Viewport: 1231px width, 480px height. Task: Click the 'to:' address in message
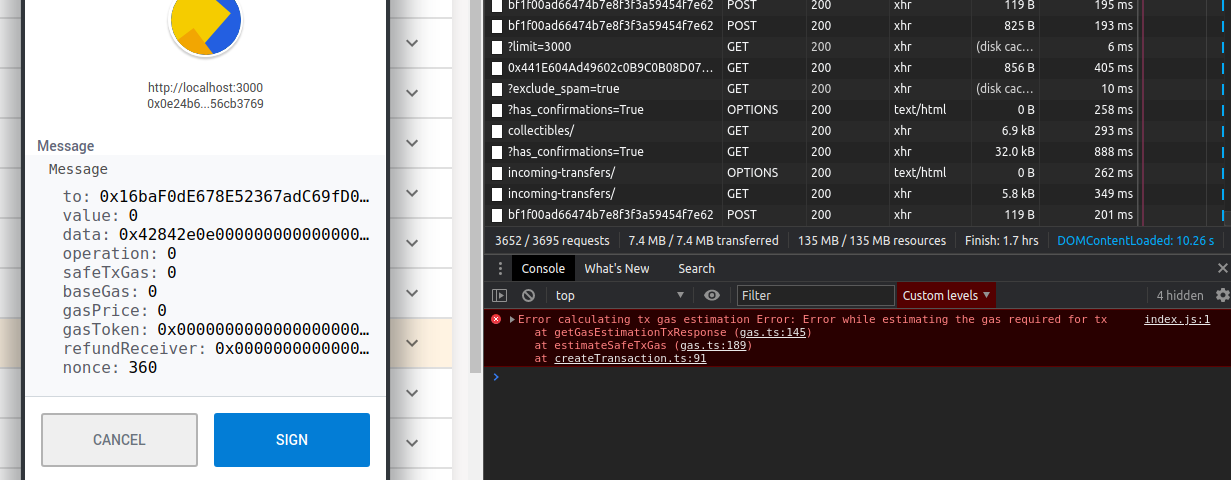point(235,196)
